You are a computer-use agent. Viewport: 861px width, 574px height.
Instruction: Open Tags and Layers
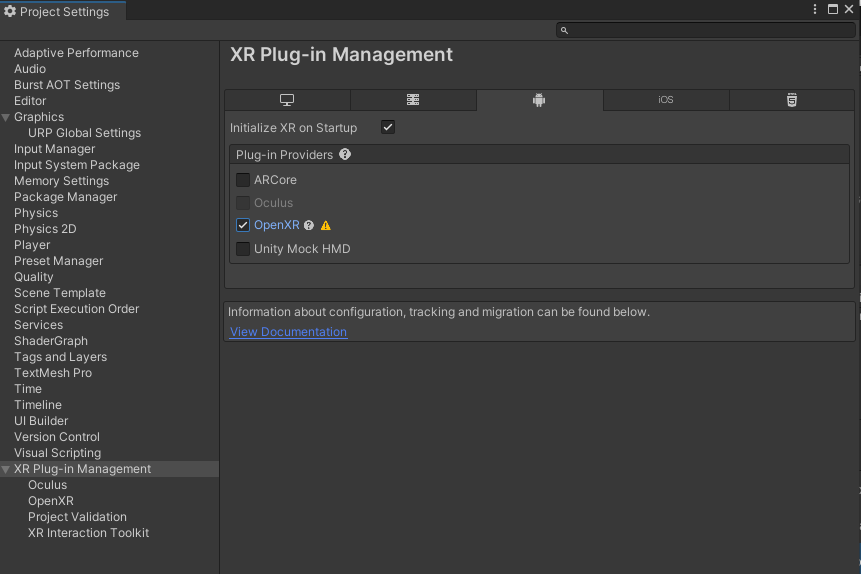click(x=60, y=356)
